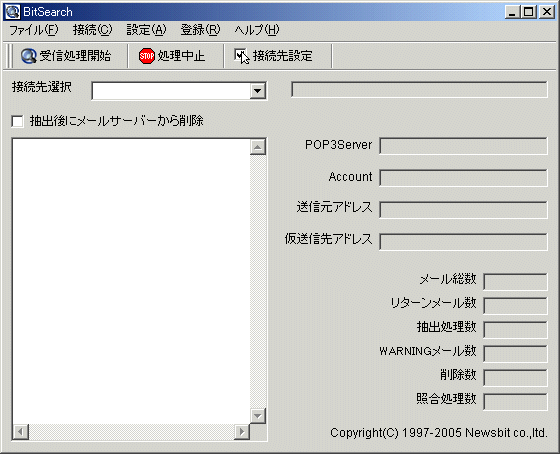The height and width of the screenshot is (454, 560).
Task: Open the ファイル(F) menu
Action: (34, 30)
